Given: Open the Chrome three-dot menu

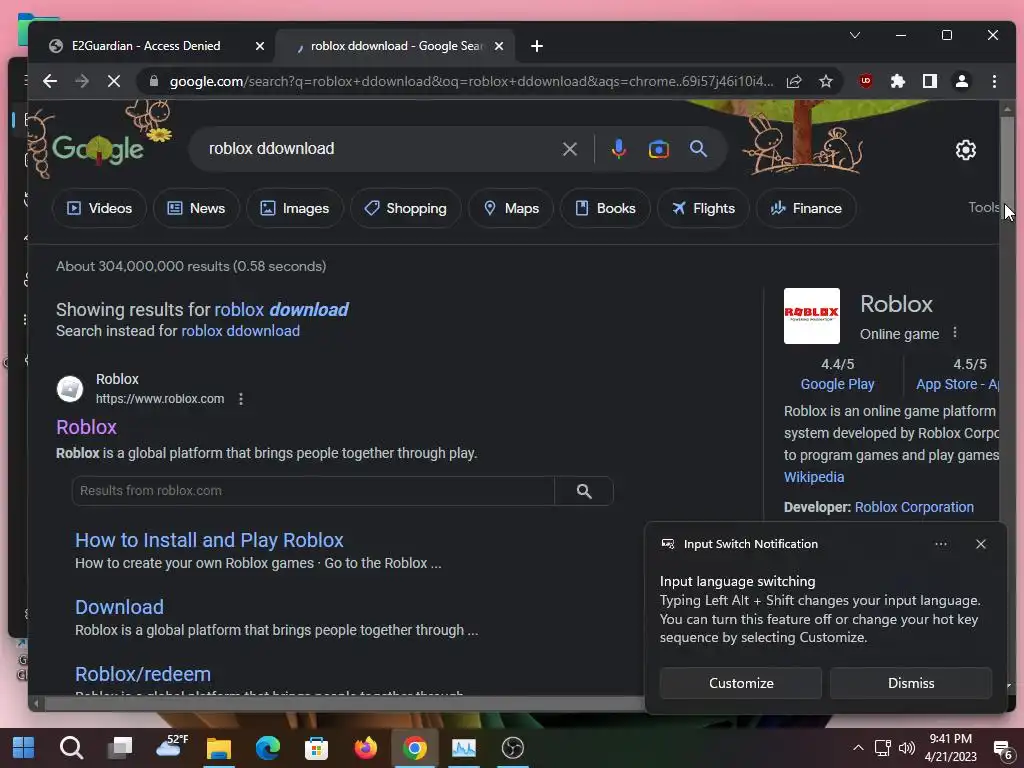Looking at the screenshot, I should click(994, 82).
